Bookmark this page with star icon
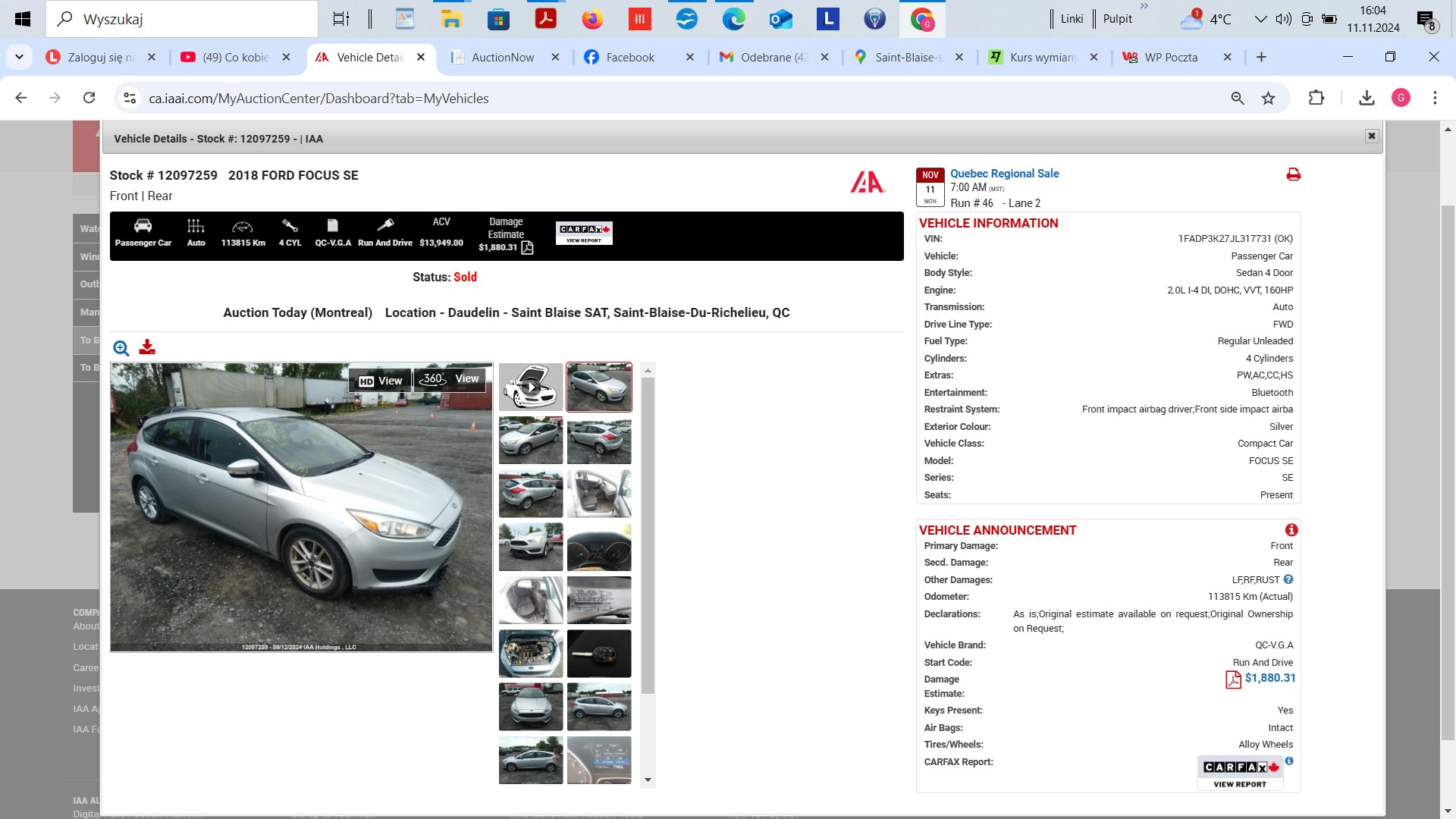 (1268, 98)
